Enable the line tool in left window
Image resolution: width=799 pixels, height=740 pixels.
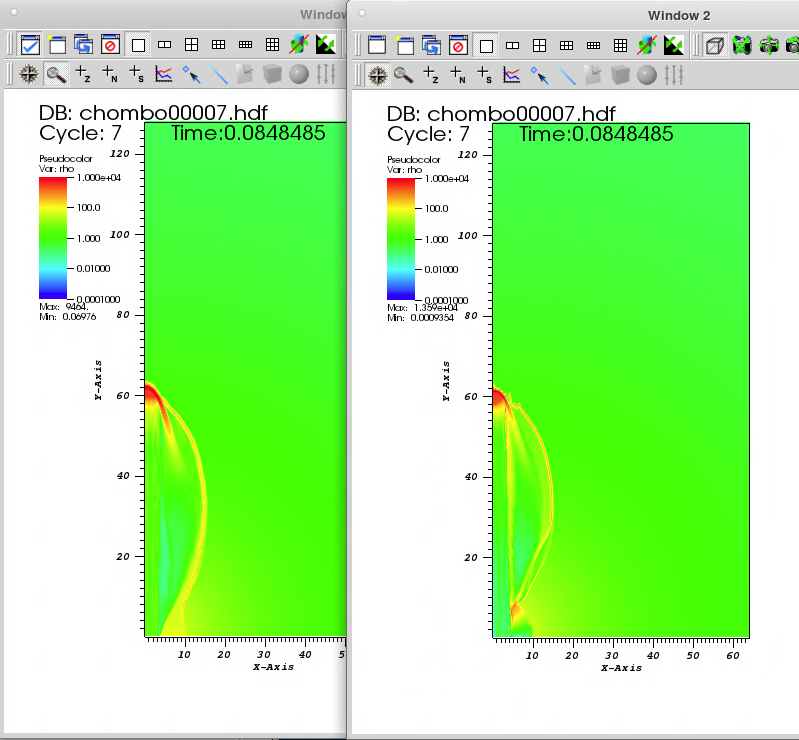point(219,74)
